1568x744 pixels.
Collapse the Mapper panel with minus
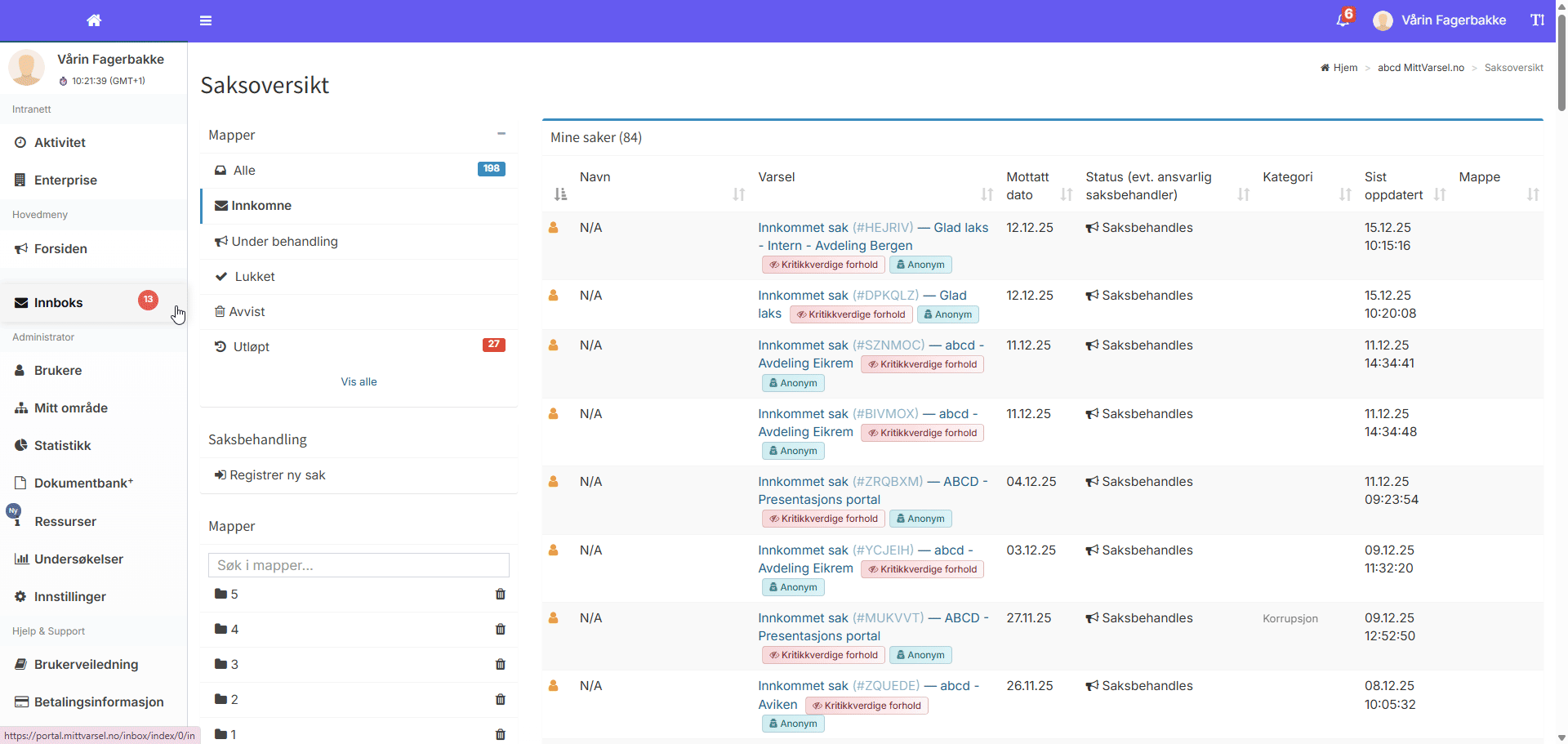pos(501,134)
